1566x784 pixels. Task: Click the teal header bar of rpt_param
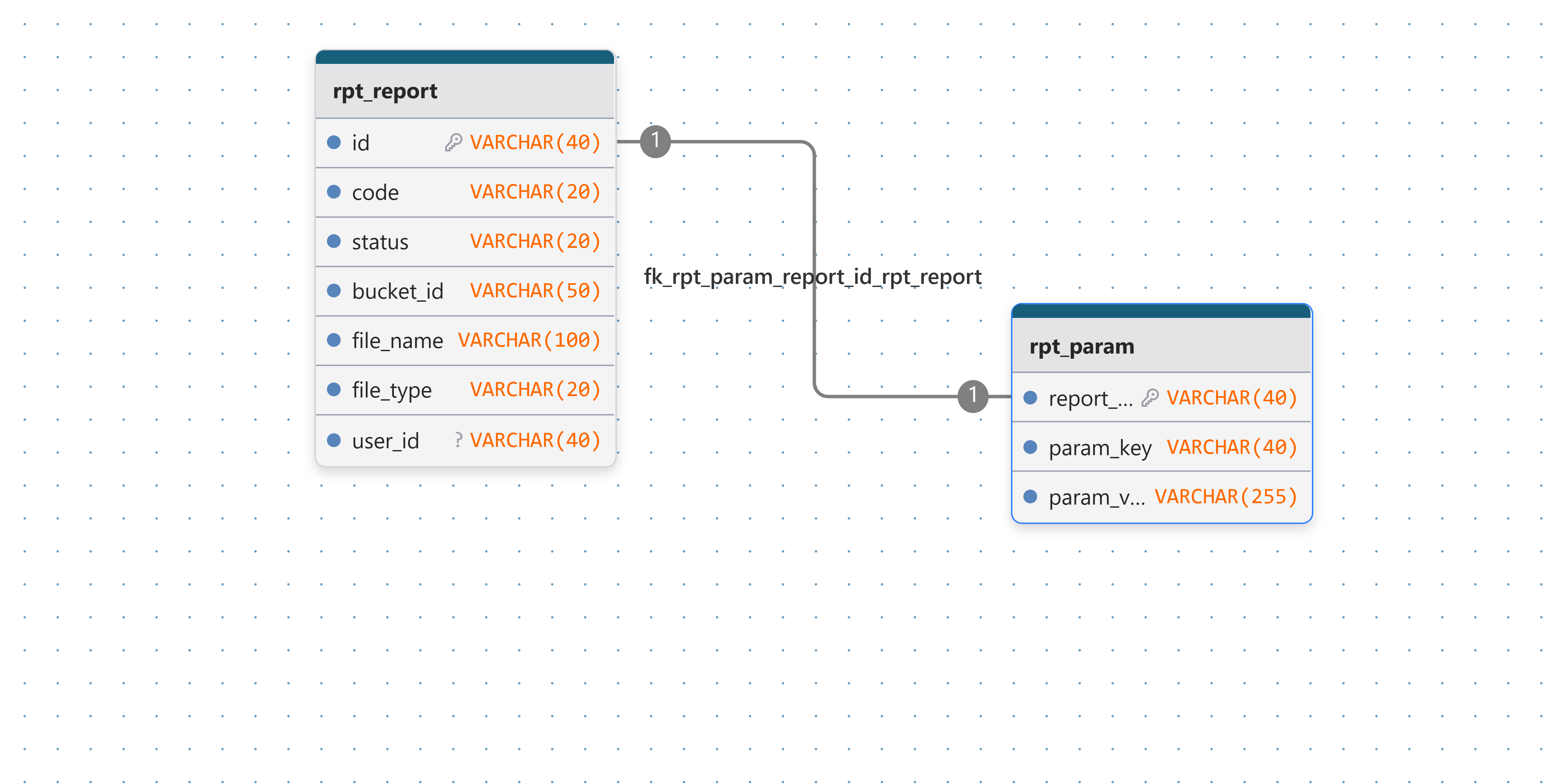(1161, 312)
